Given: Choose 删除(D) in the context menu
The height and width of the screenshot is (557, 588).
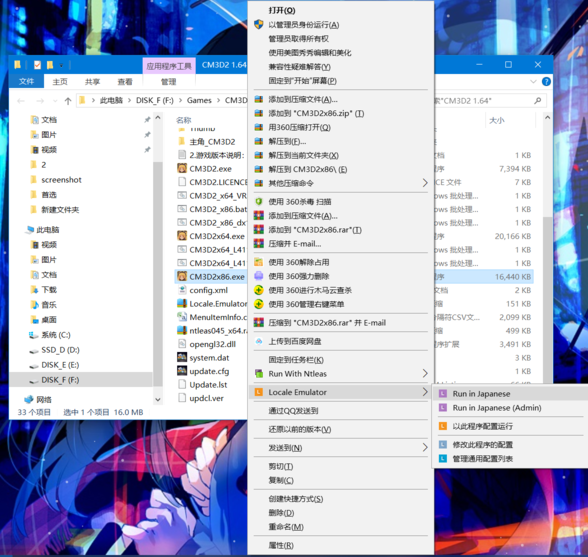Looking at the screenshot, I should tap(281, 512).
